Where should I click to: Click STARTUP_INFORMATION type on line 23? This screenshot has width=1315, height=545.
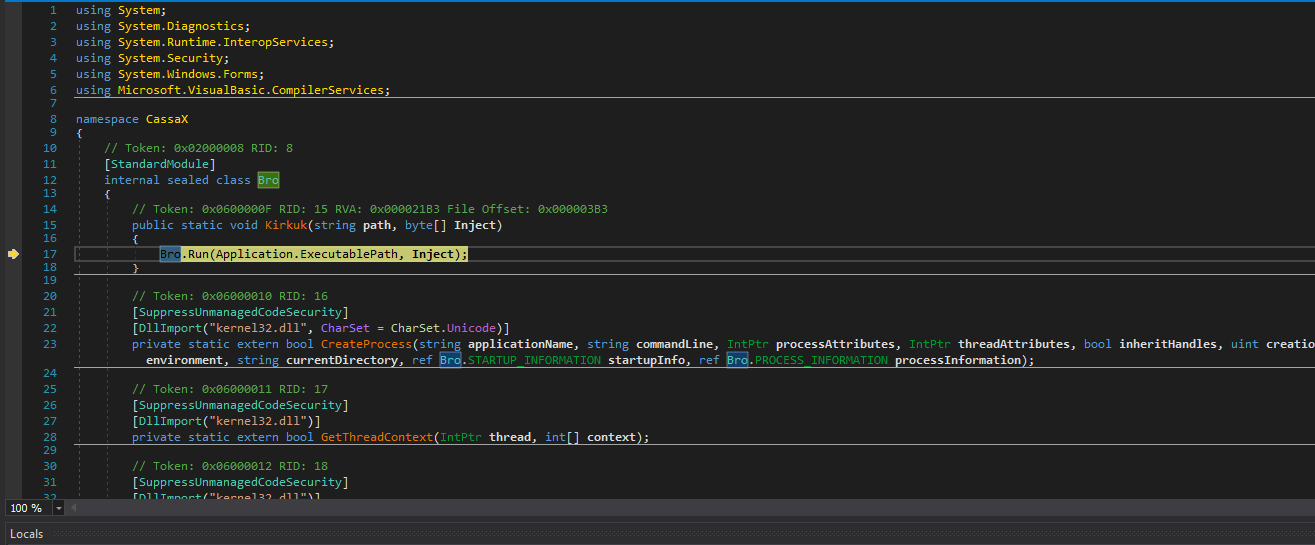(x=534, y=360)
